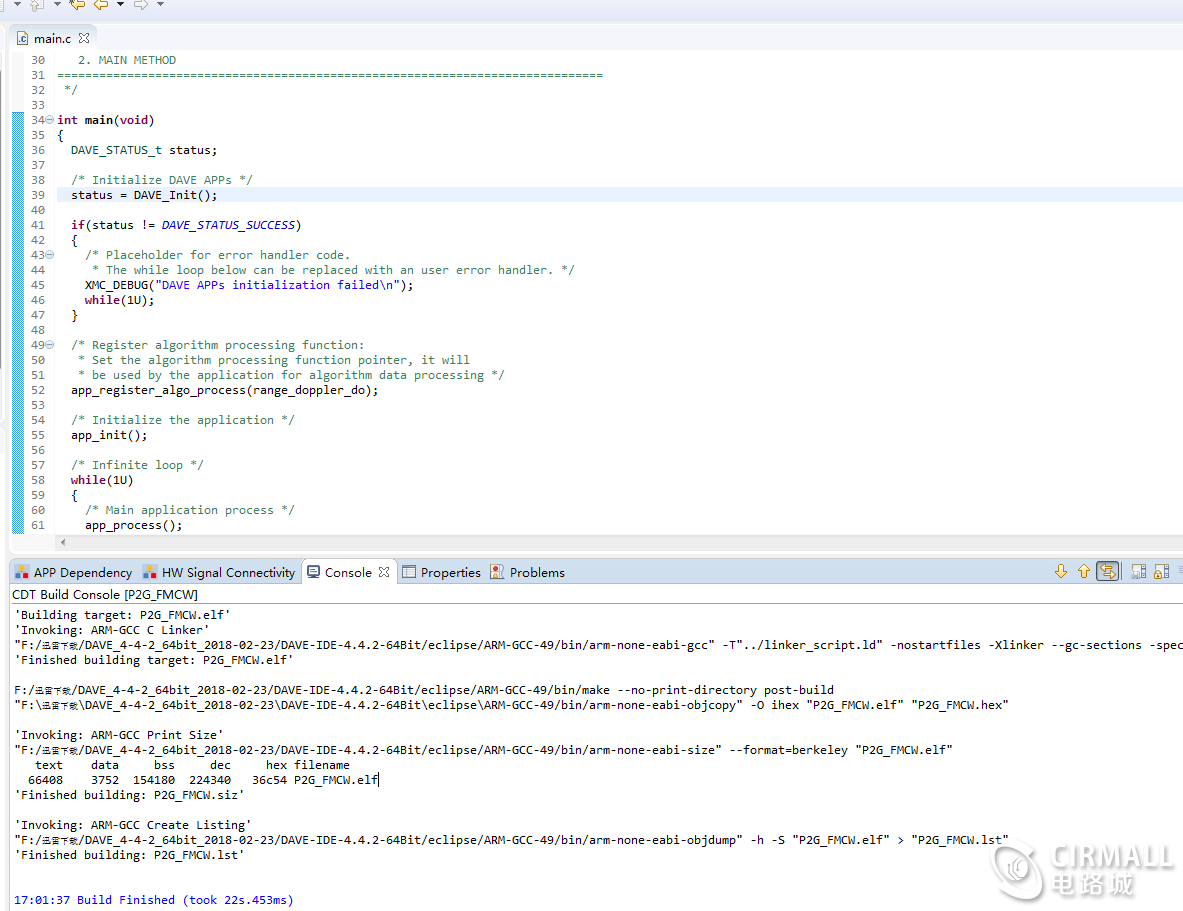Click the Copy Build Log save icon
The width and height of the screenshot is (1183, 911).
(1138, 572)
